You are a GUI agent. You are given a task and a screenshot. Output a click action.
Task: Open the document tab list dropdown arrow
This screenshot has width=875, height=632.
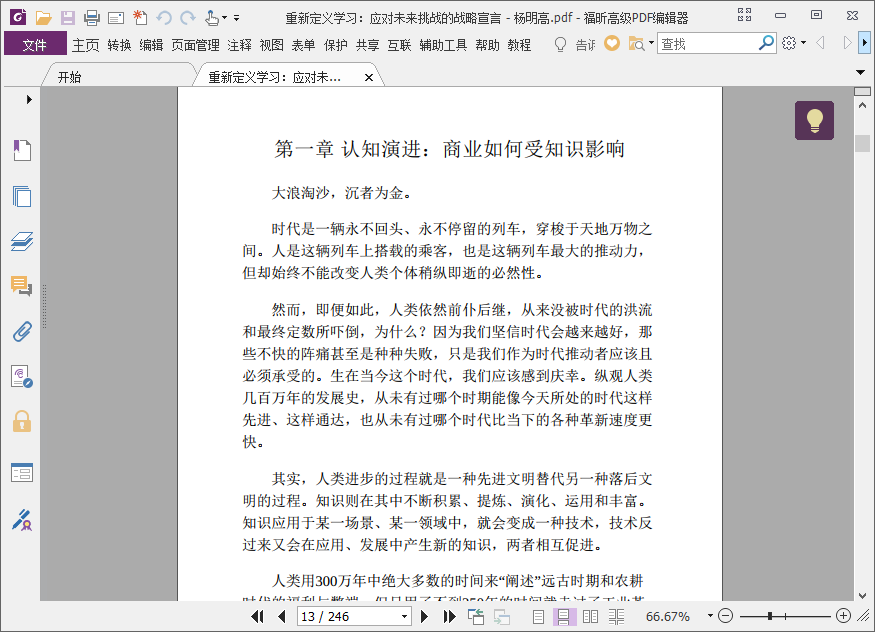(x=860, y=73)
